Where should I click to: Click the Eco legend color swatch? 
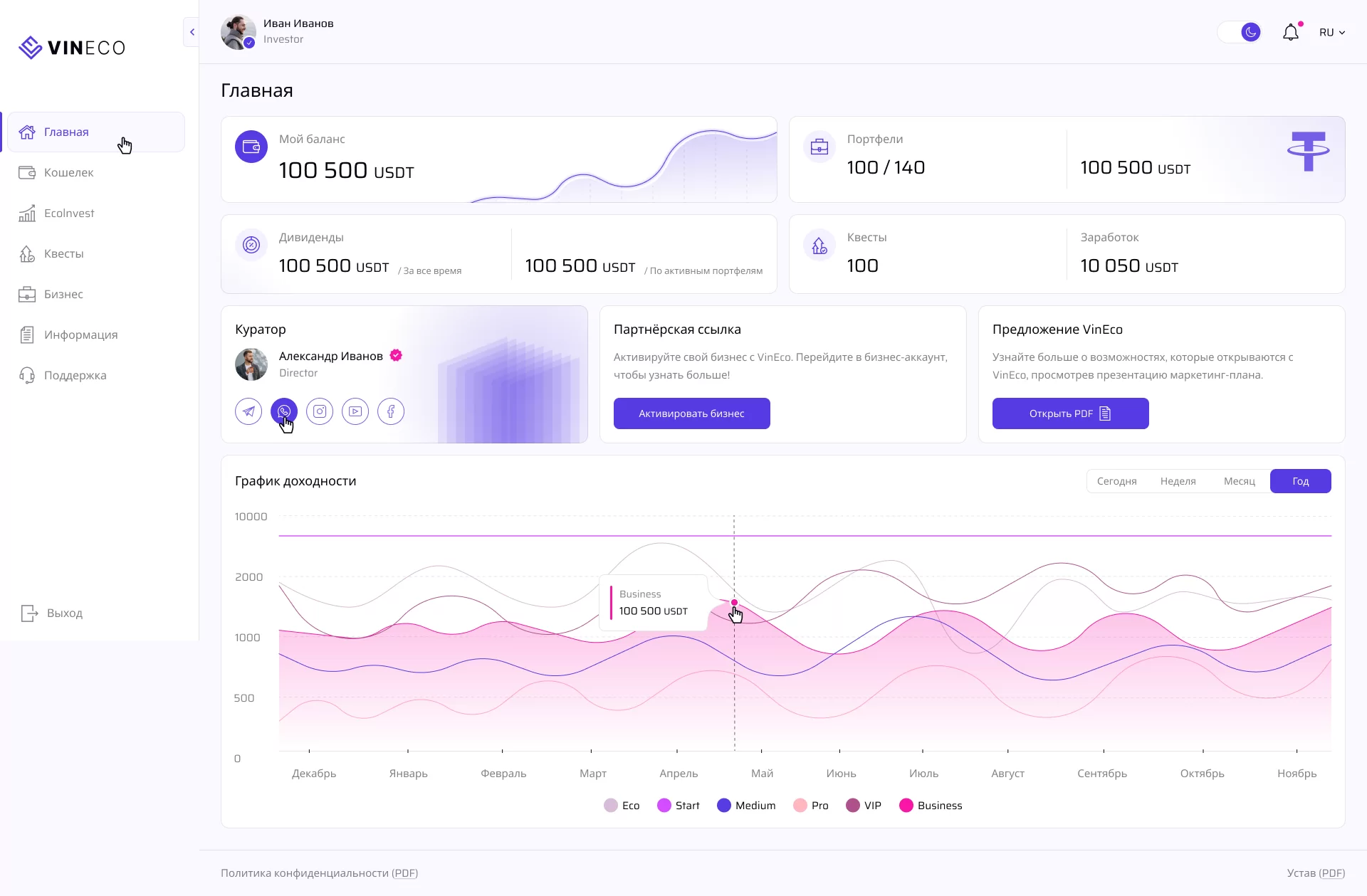[x=611, y=806]
